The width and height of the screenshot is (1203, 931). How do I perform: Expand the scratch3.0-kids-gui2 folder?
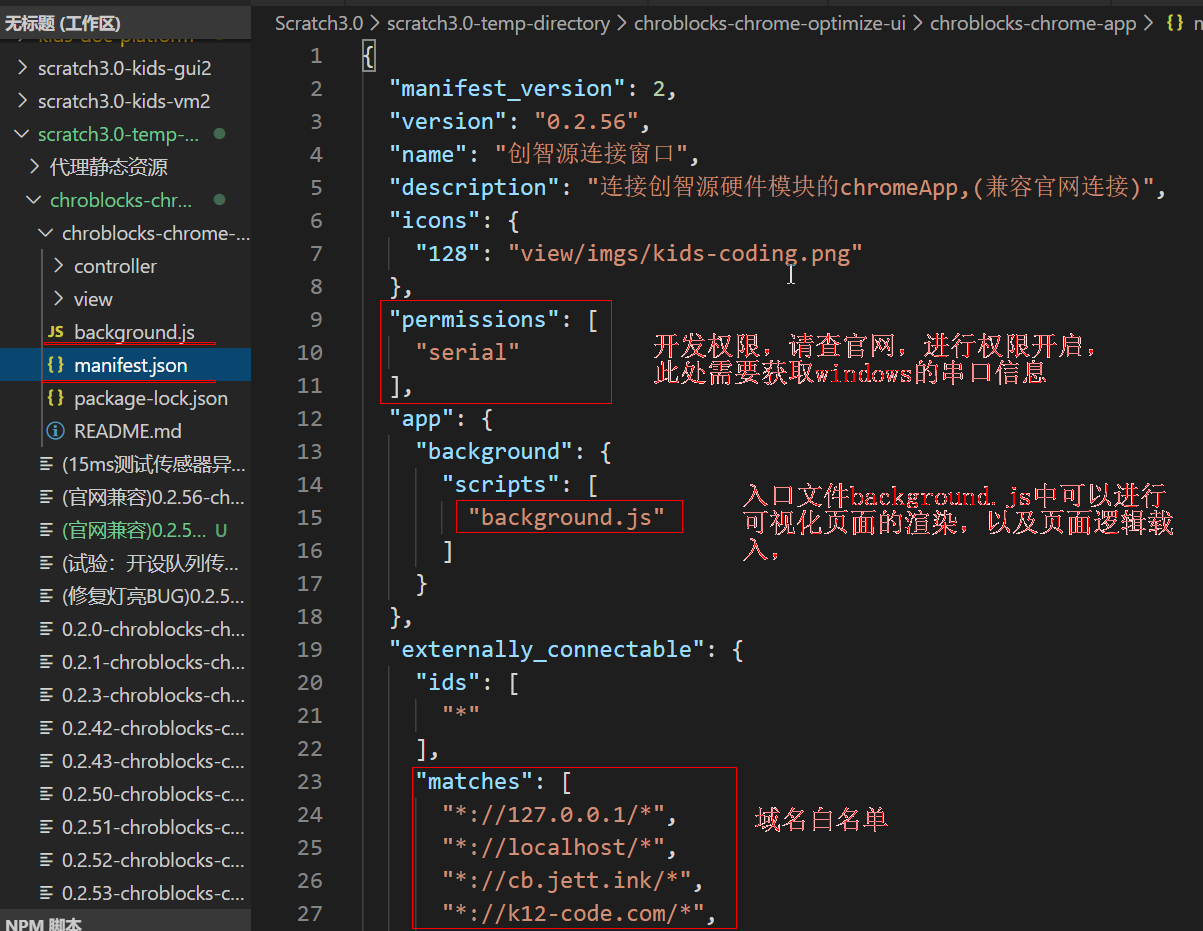[22, 67]
